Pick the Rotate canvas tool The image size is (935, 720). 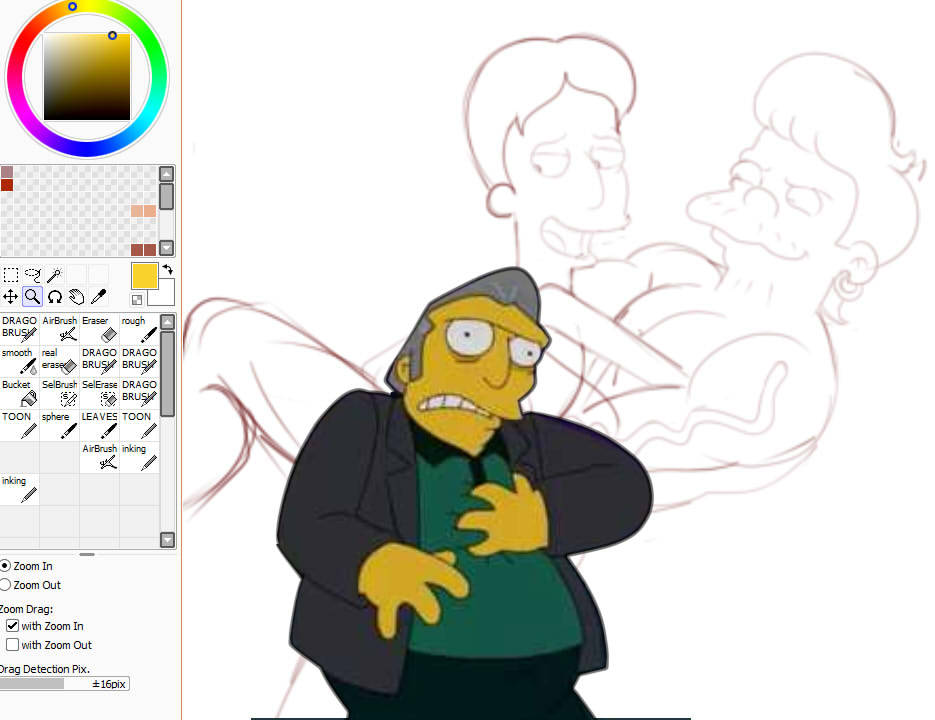pyautogui.click(x=54, y=296)
